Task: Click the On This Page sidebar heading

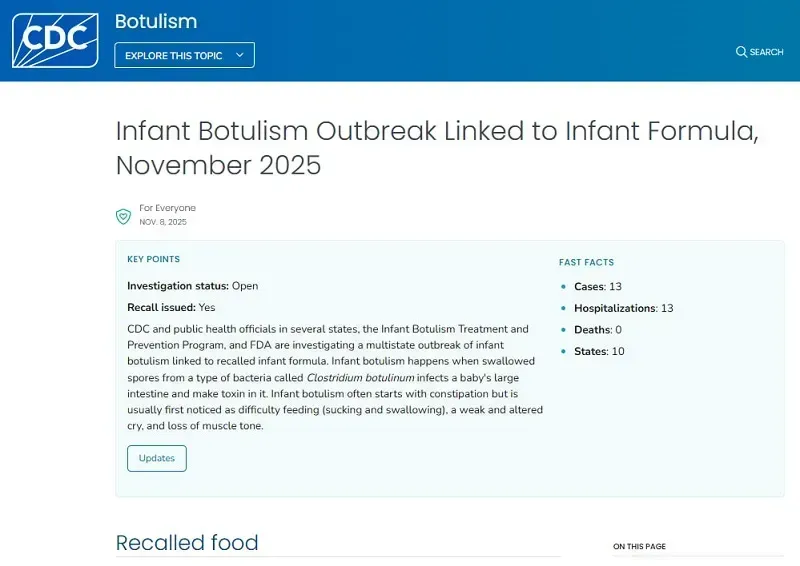Action: (x=639, y=547)
